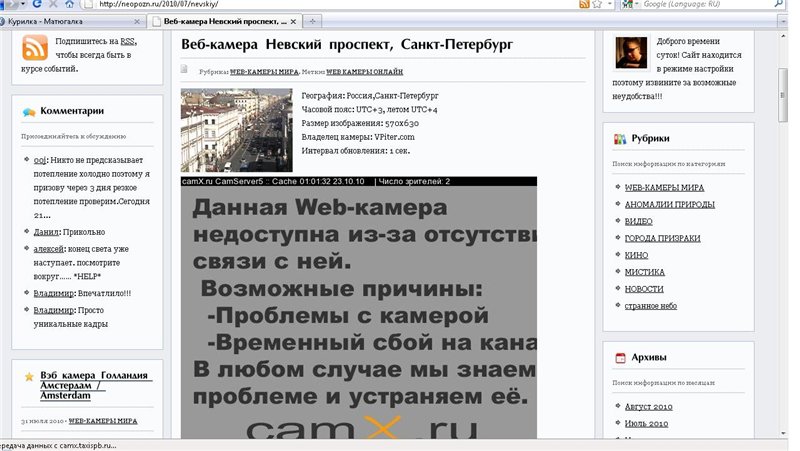Click the post document icon near Рубрика
The image size is (800, 451).
(184, 69)
